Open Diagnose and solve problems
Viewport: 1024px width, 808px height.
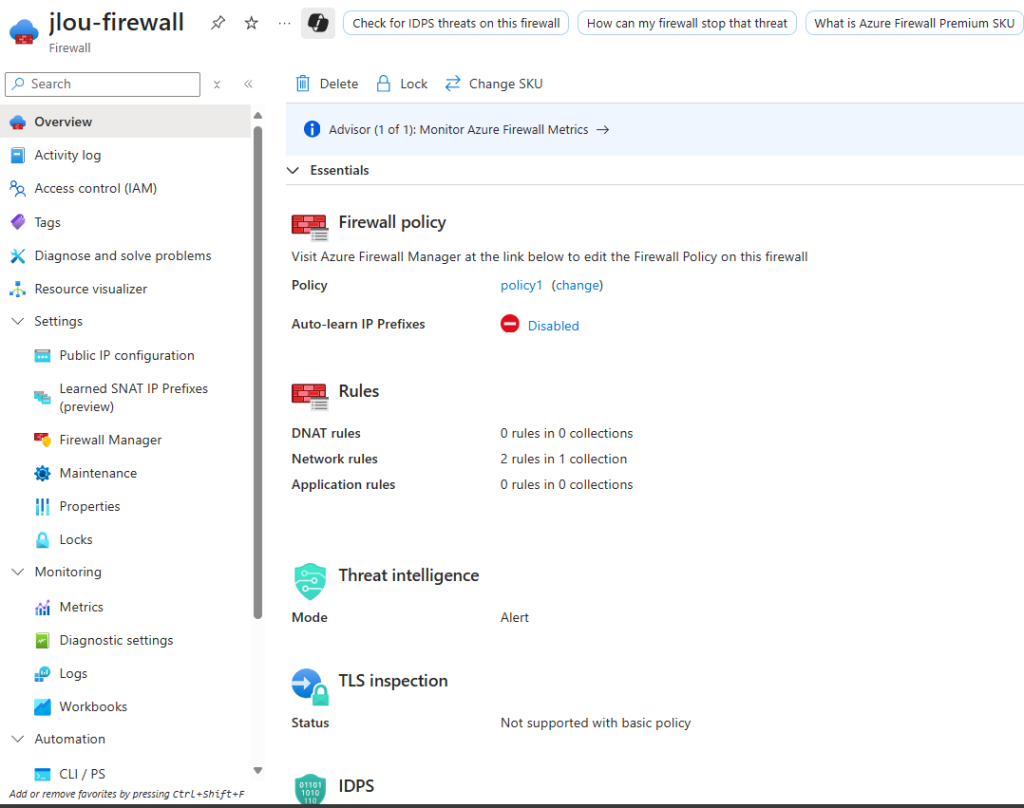coord(125,256)
